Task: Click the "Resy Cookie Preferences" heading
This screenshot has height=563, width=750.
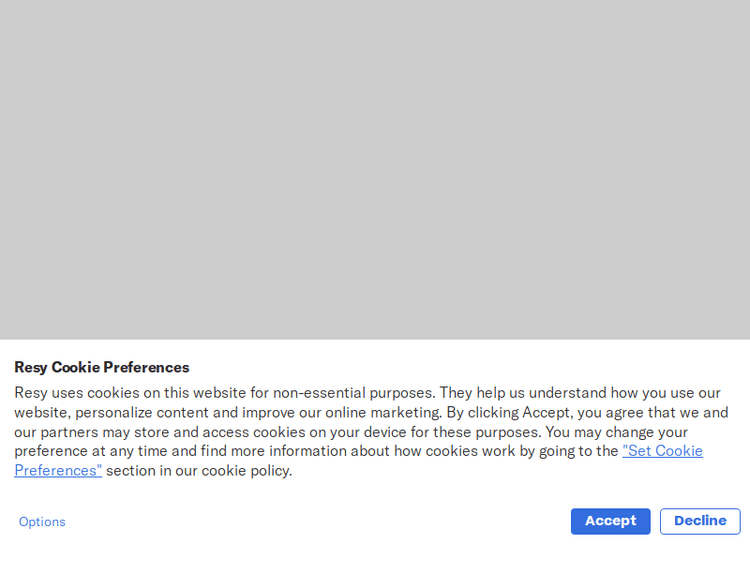Action: click(x=101, y=367)
